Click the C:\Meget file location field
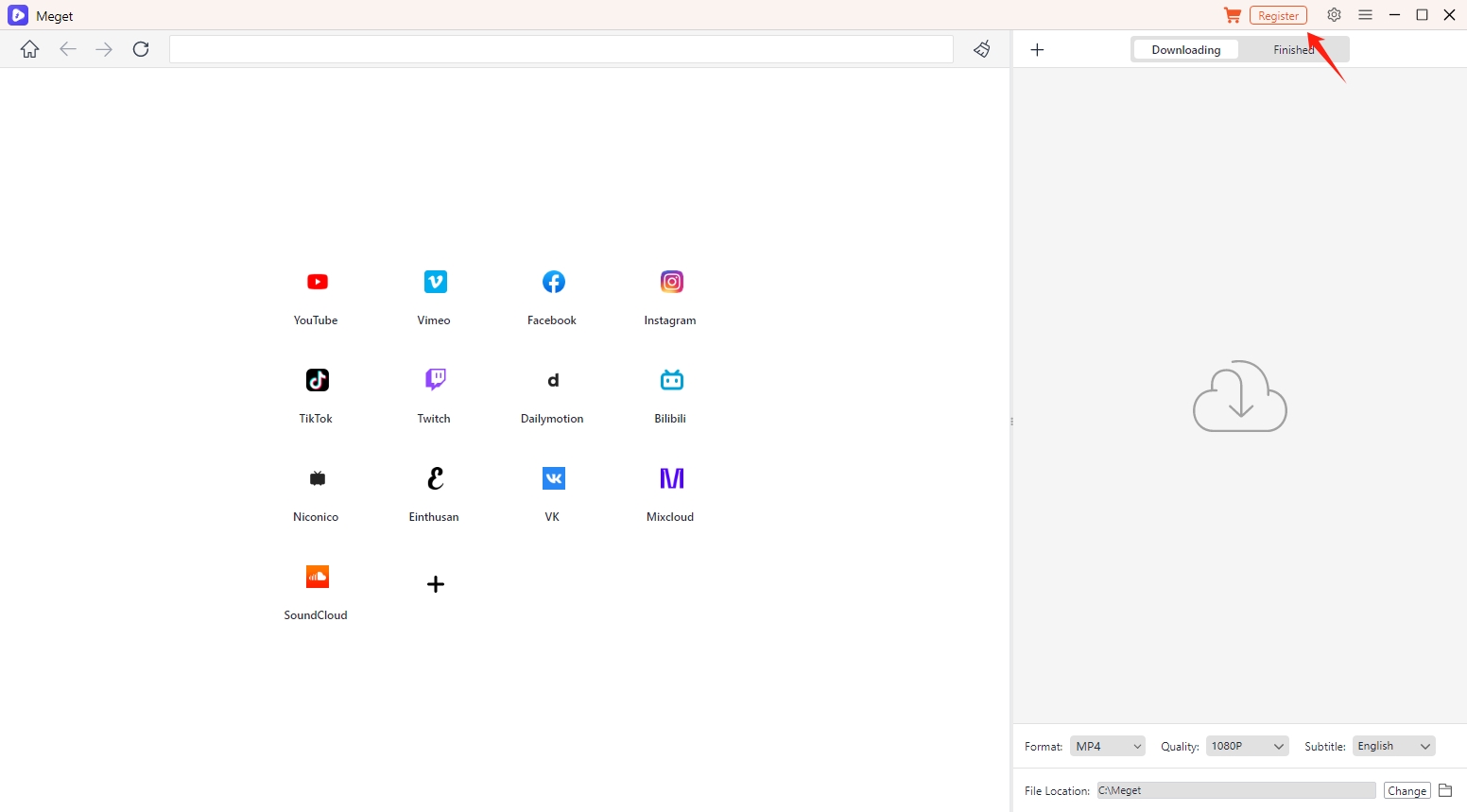This screenshot has width=1467, height=812. [1236, 790]
